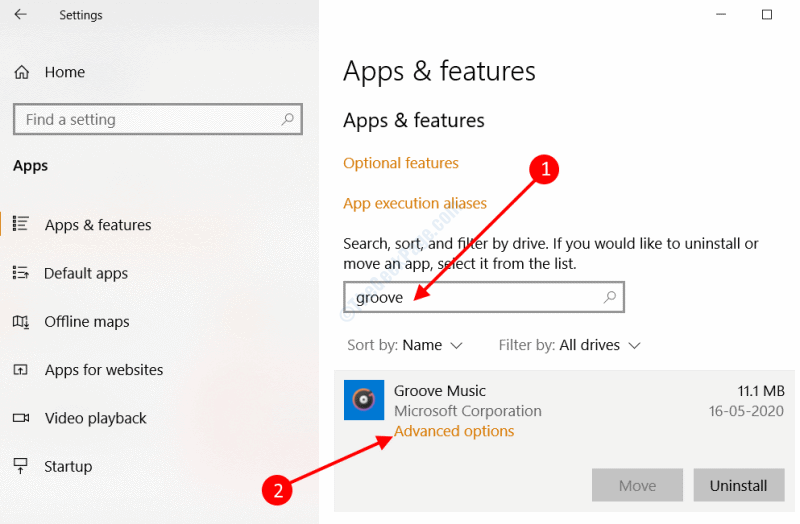Open Advanced options for Groove Music
This screenshot has width=800, height=524.
click(x=454, y=431)
